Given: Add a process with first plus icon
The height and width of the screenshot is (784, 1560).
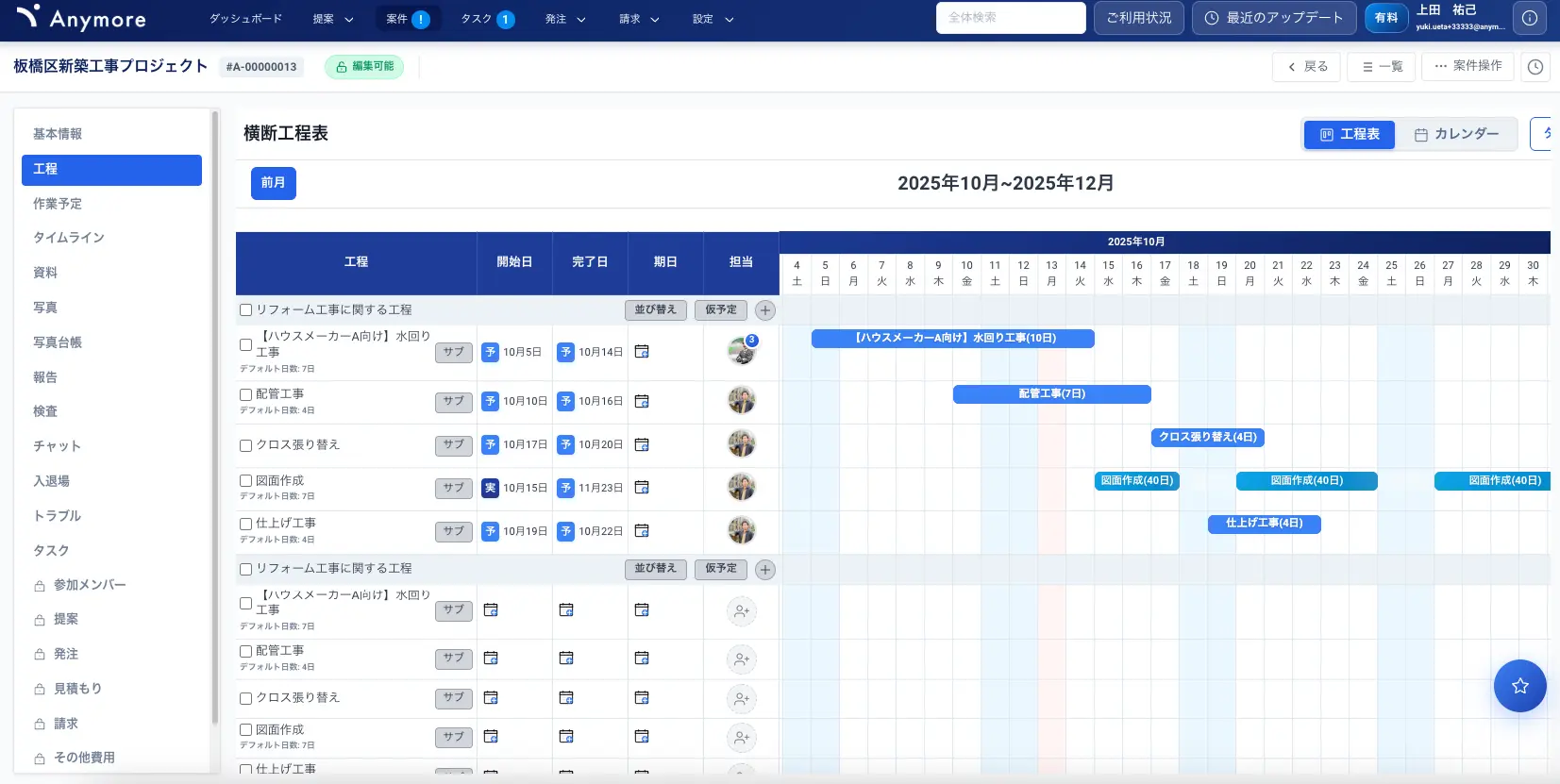Looking at the screenshot, I should pos(765,310).
